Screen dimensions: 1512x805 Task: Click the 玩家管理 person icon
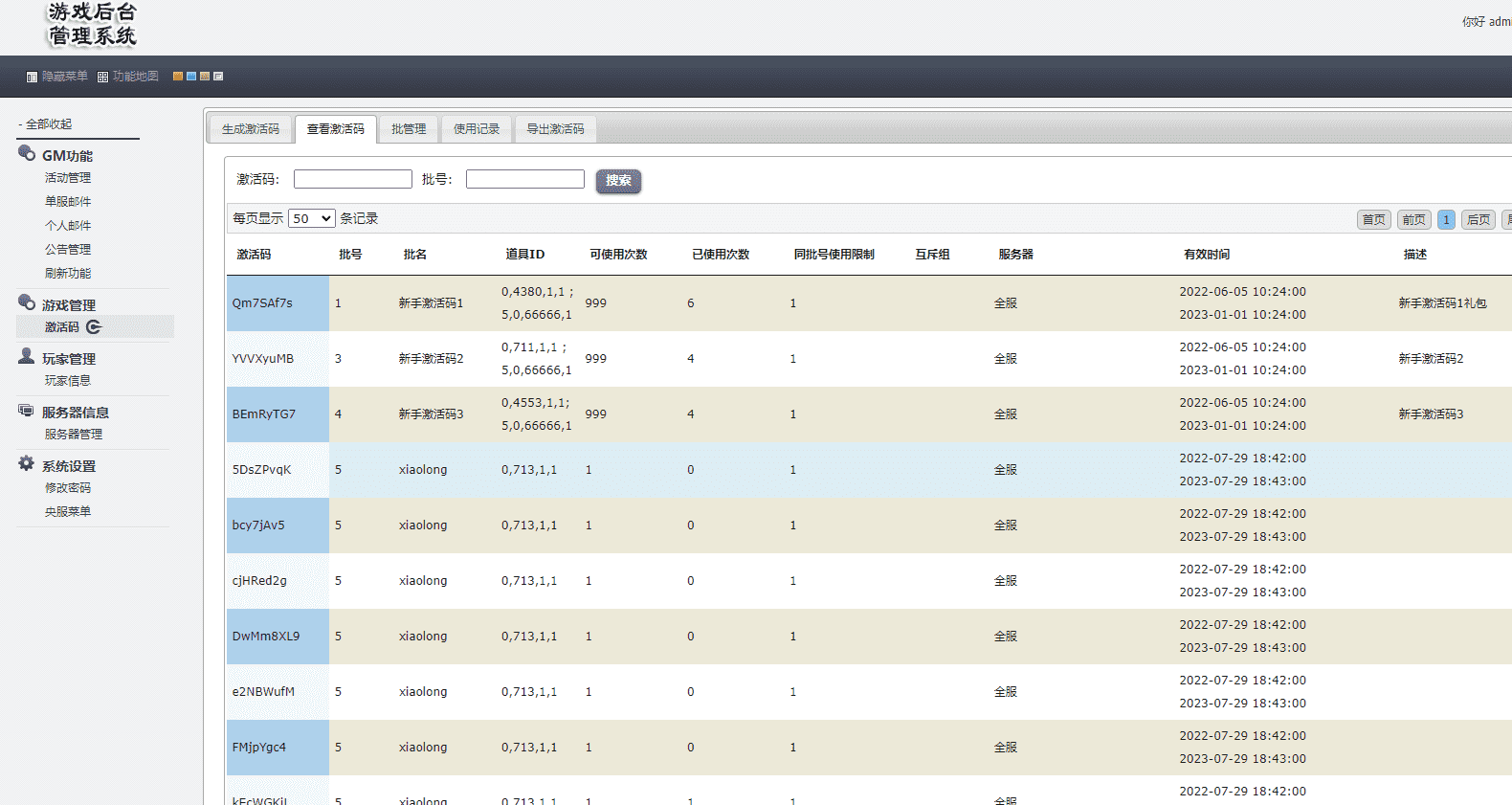pyautogui.click(x=27, y=356)
